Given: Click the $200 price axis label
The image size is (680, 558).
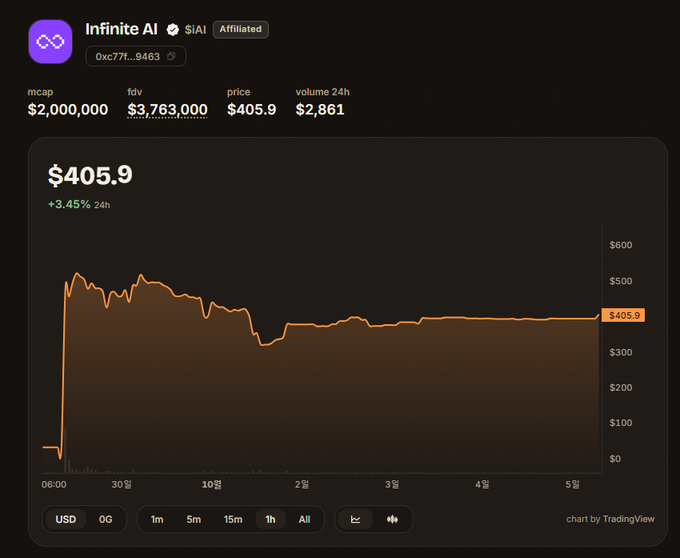Looking at the screenshot, I should [621, 387].
